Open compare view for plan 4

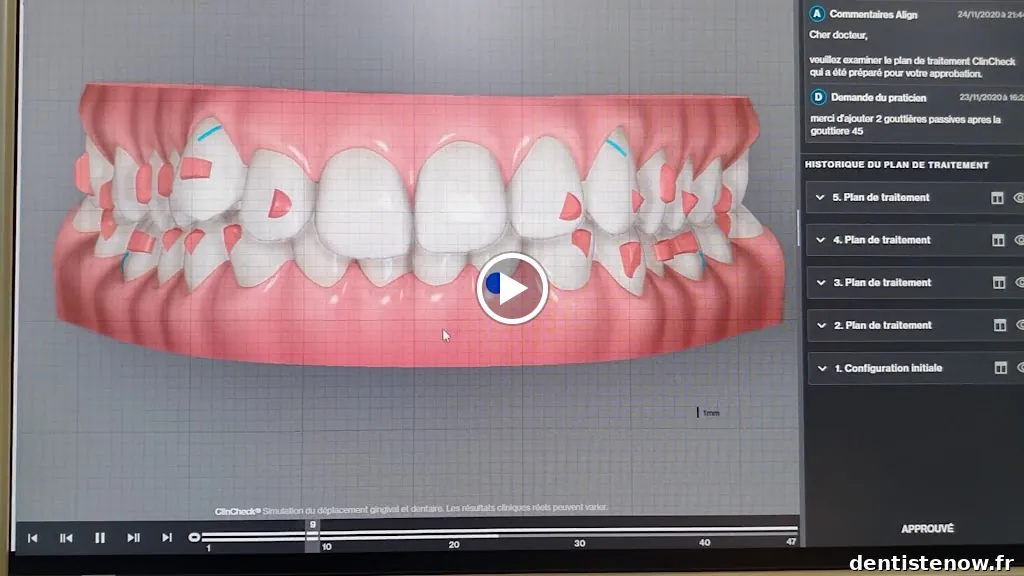pyautogui.click(x=998, y=240)
